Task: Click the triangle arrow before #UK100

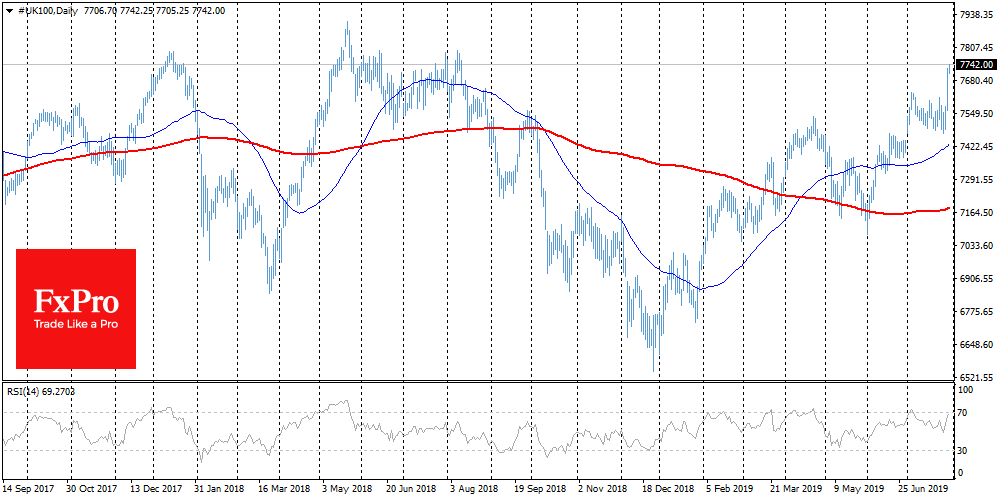Action: point(8,10)
